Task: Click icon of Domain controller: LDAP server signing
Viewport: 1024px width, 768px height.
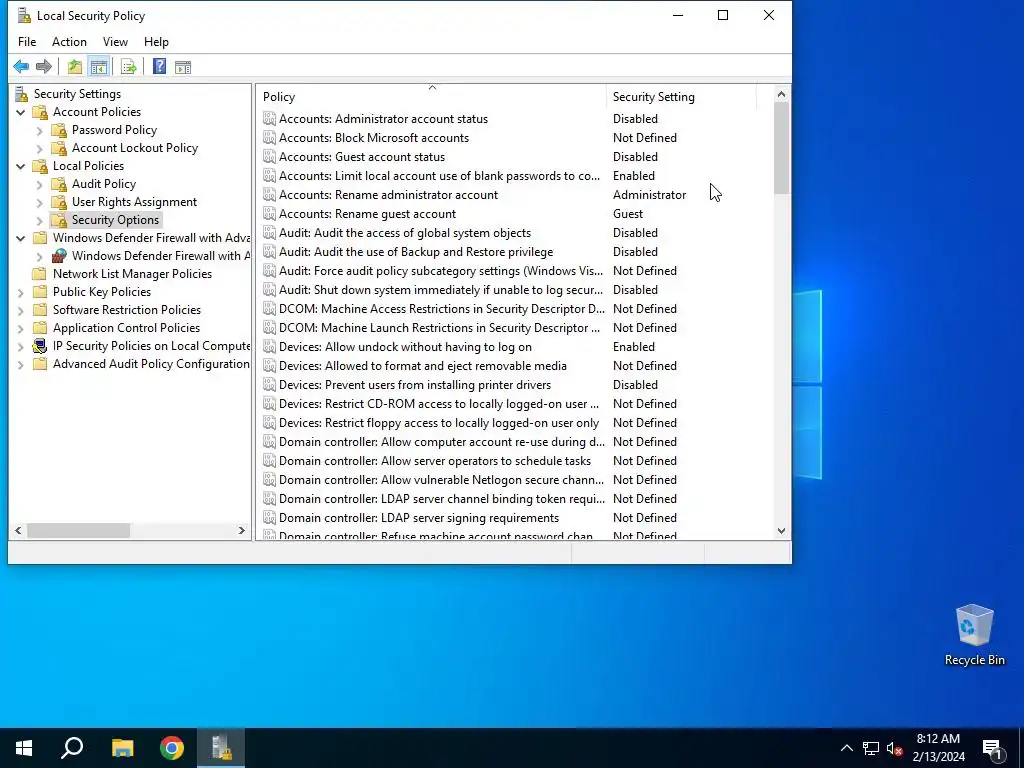Action: (269, 518)
